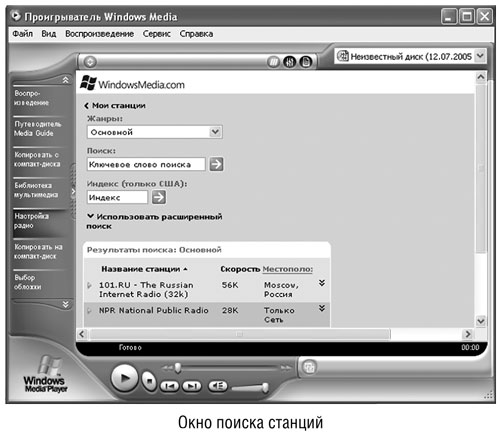Switch to skin mode button near the playback controls
Screen dimensions: 500x441
[x=309, y=367]
